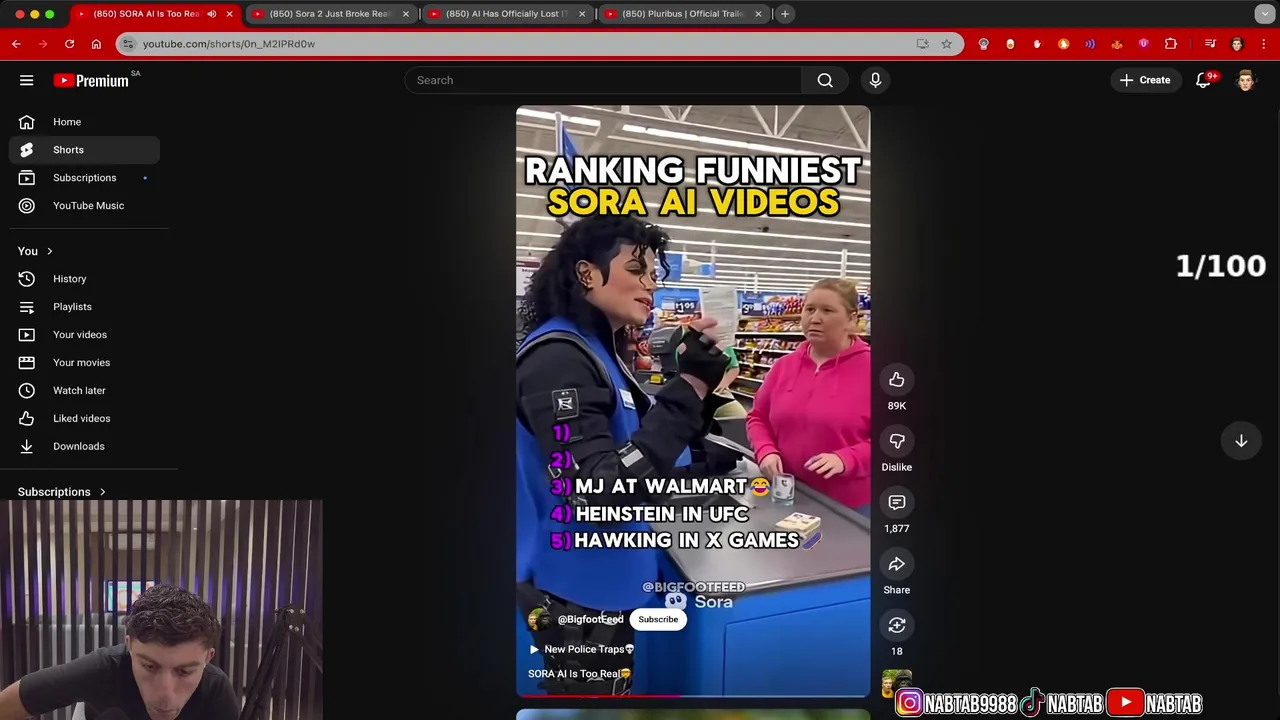Open Subscriptions in sidebar
The width and height of the screenshot is (1280, 720).
click(x=85, y=178)
